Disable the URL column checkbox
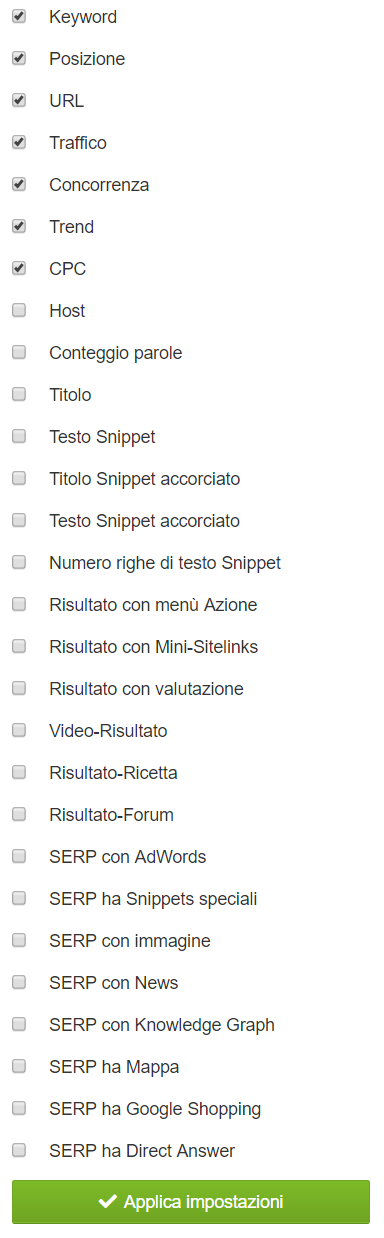This screenshot has width=384, height=1238. click(19, 100)
